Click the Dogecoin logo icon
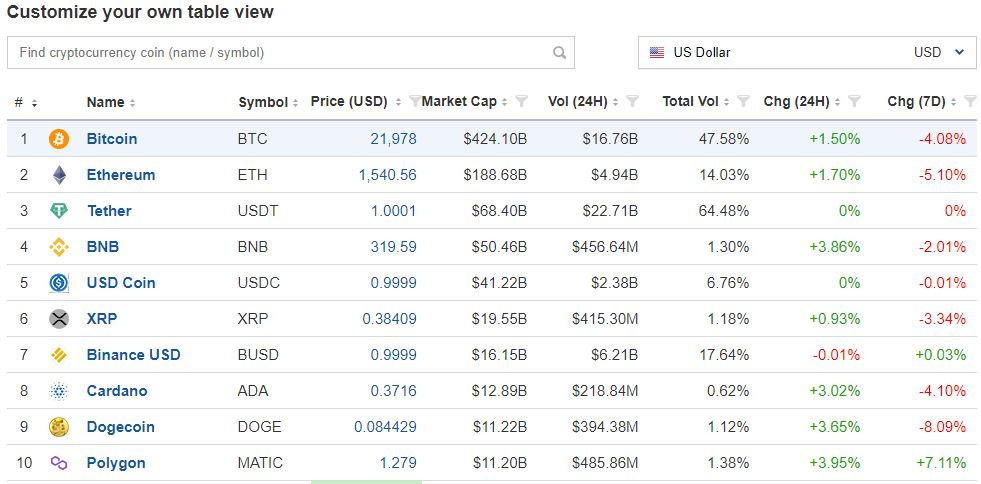981x484 pixels. (x=59, y=427)
